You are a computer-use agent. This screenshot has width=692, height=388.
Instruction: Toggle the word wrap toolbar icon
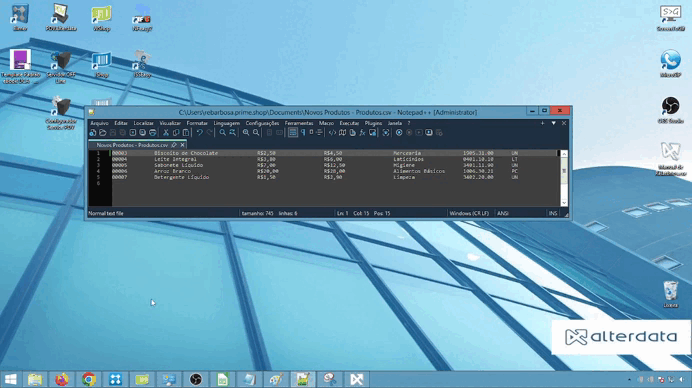point(293,132)
